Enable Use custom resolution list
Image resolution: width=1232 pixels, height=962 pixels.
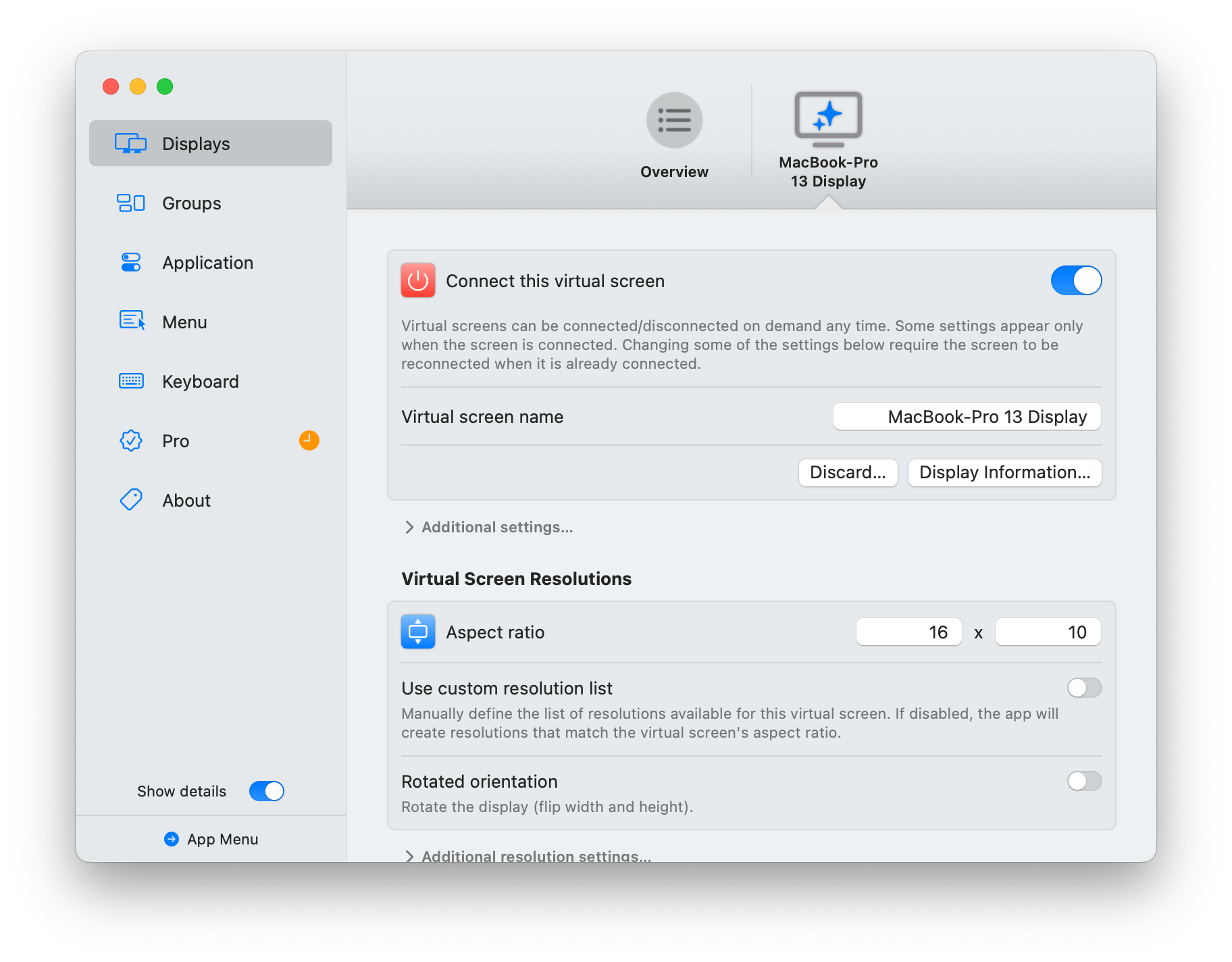(x=1084, y=688)
